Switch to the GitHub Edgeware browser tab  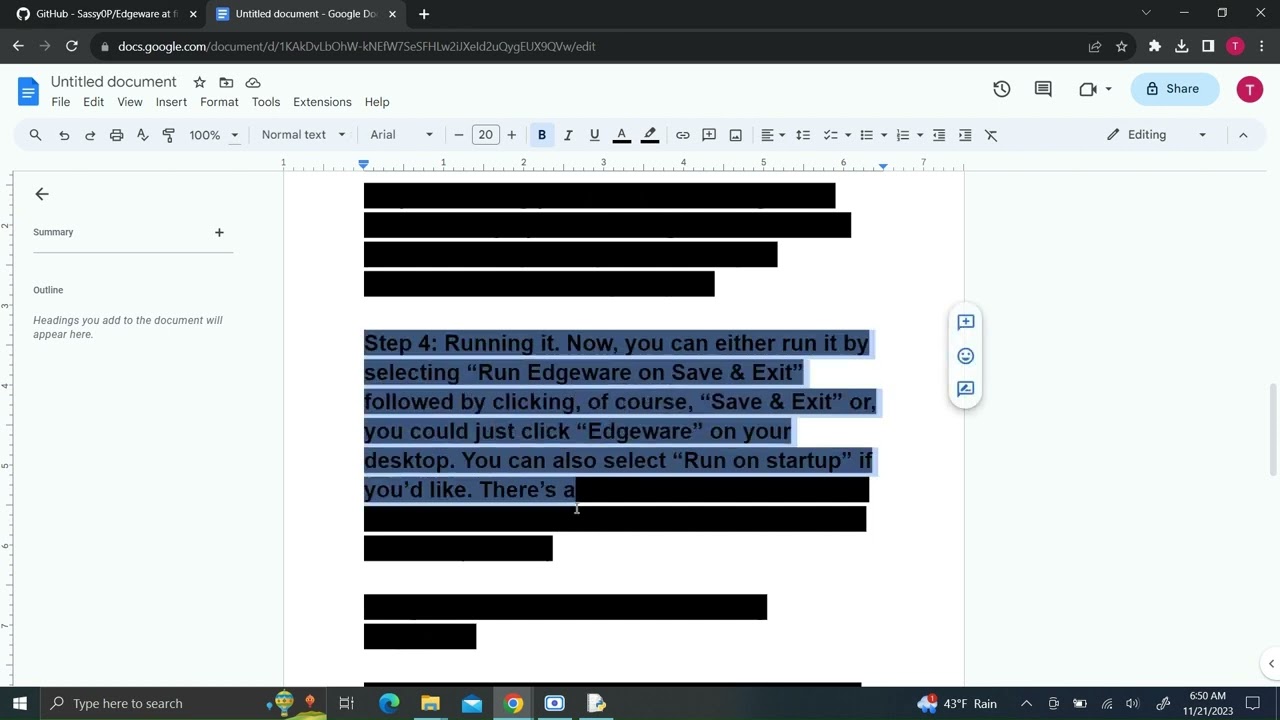(x=105, y=14)
